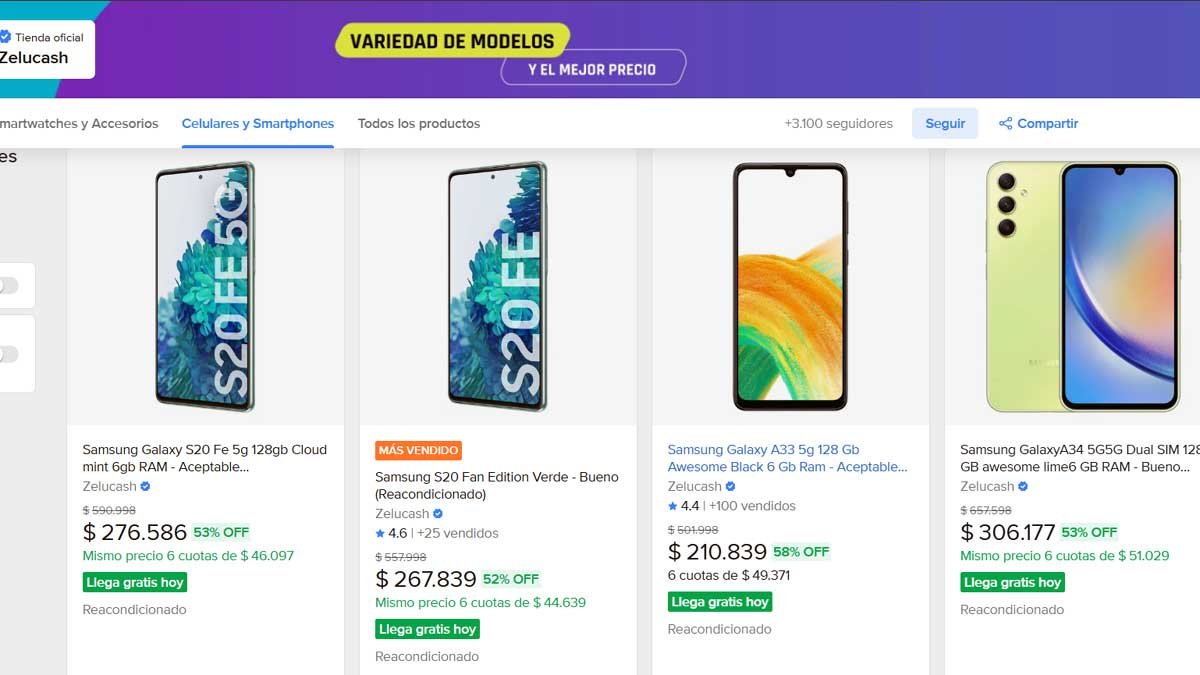Click the star icon in the 4.6 rating
The height and width of the screenshot is (675, 1200).
381,533
